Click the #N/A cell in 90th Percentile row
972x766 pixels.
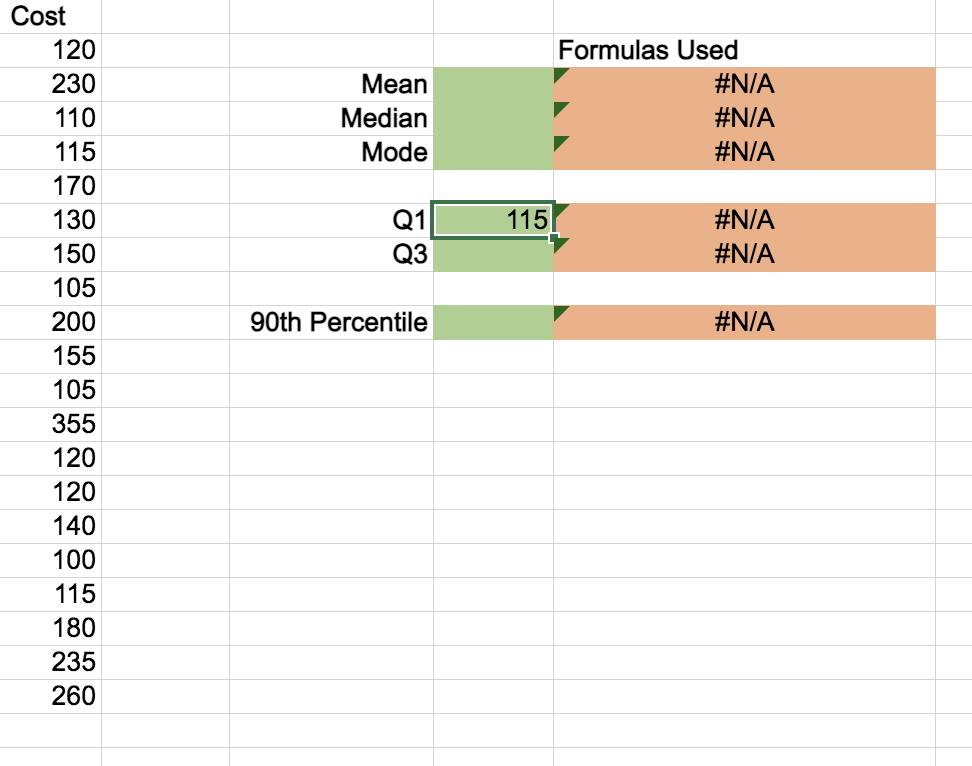(744, 322)
